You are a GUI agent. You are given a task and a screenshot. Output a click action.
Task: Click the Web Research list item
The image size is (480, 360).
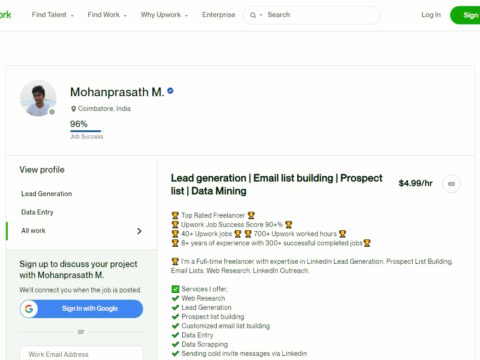(203, 298)
